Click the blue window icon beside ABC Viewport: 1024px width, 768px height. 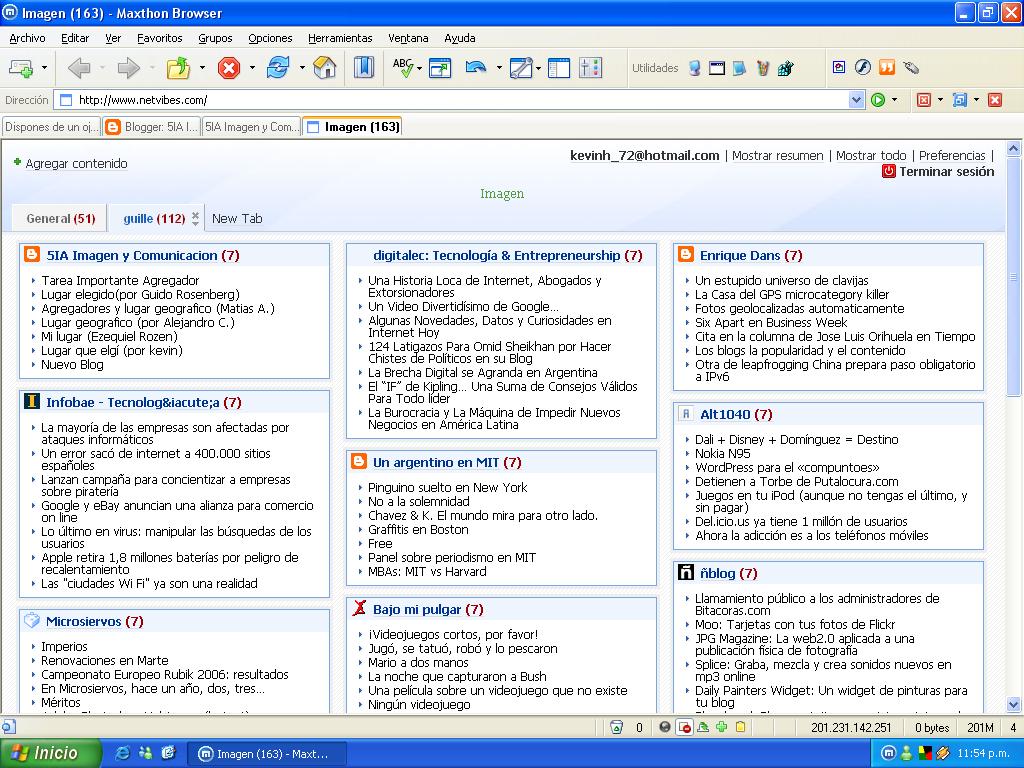tap(440, 68)
